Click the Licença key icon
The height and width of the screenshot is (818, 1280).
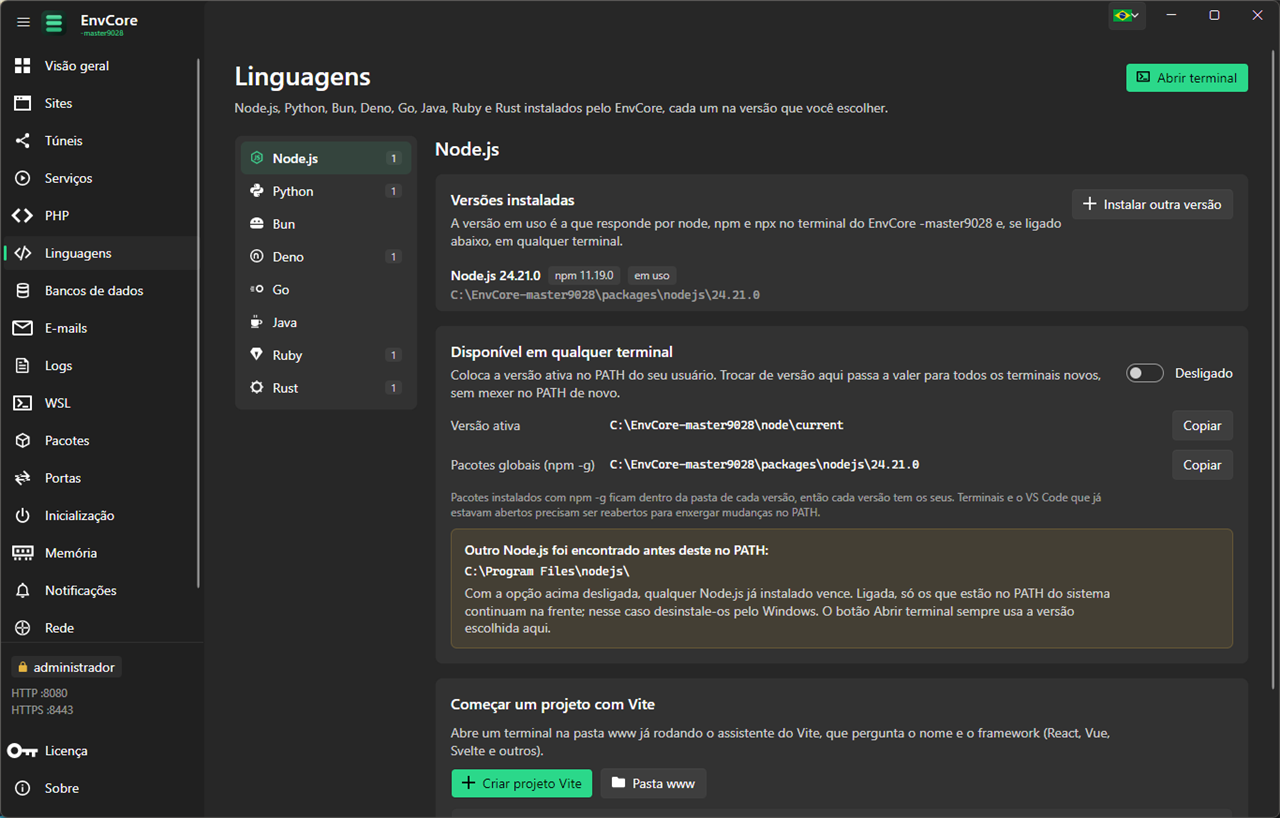point(22,751)
